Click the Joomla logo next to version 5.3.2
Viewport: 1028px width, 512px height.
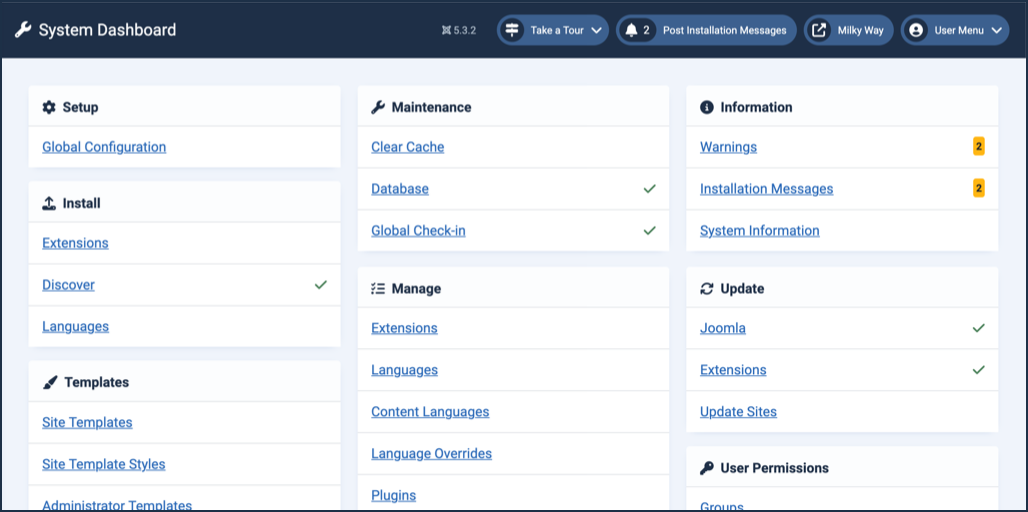point(446,30)
